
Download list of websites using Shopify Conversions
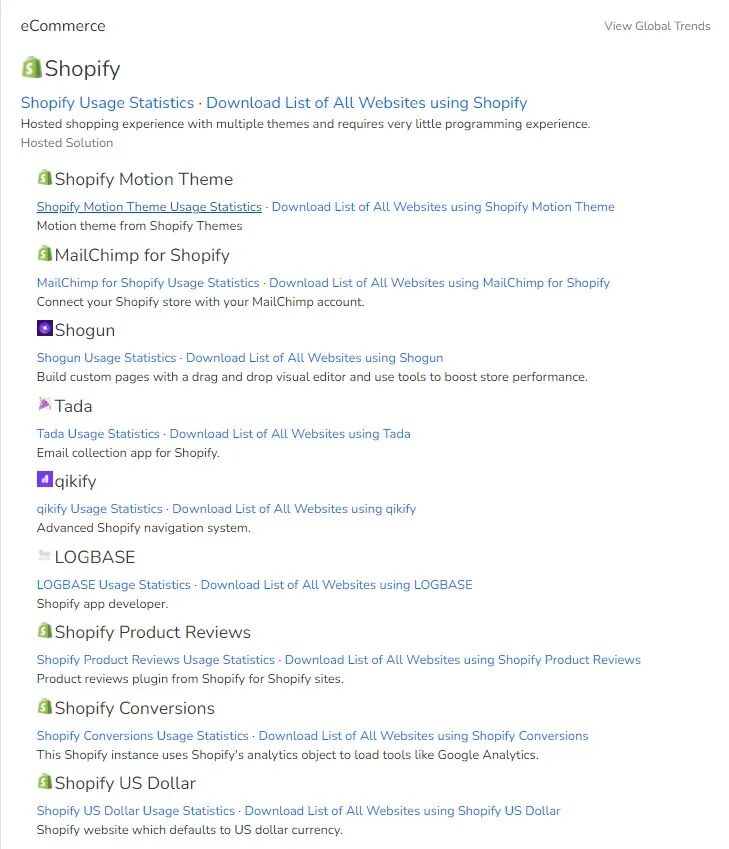423,736
